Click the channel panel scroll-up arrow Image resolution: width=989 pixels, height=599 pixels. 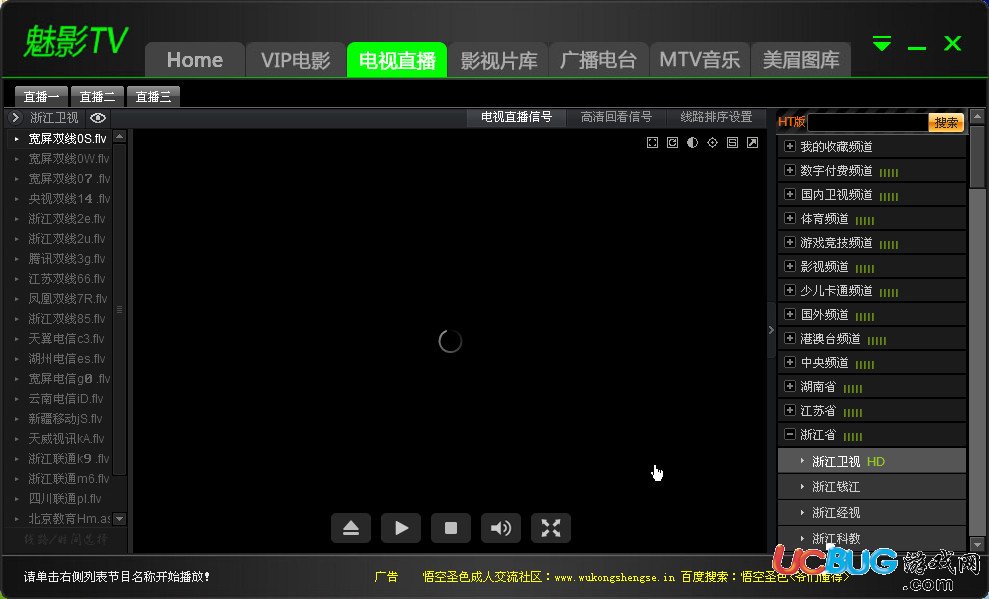[977, 116]
